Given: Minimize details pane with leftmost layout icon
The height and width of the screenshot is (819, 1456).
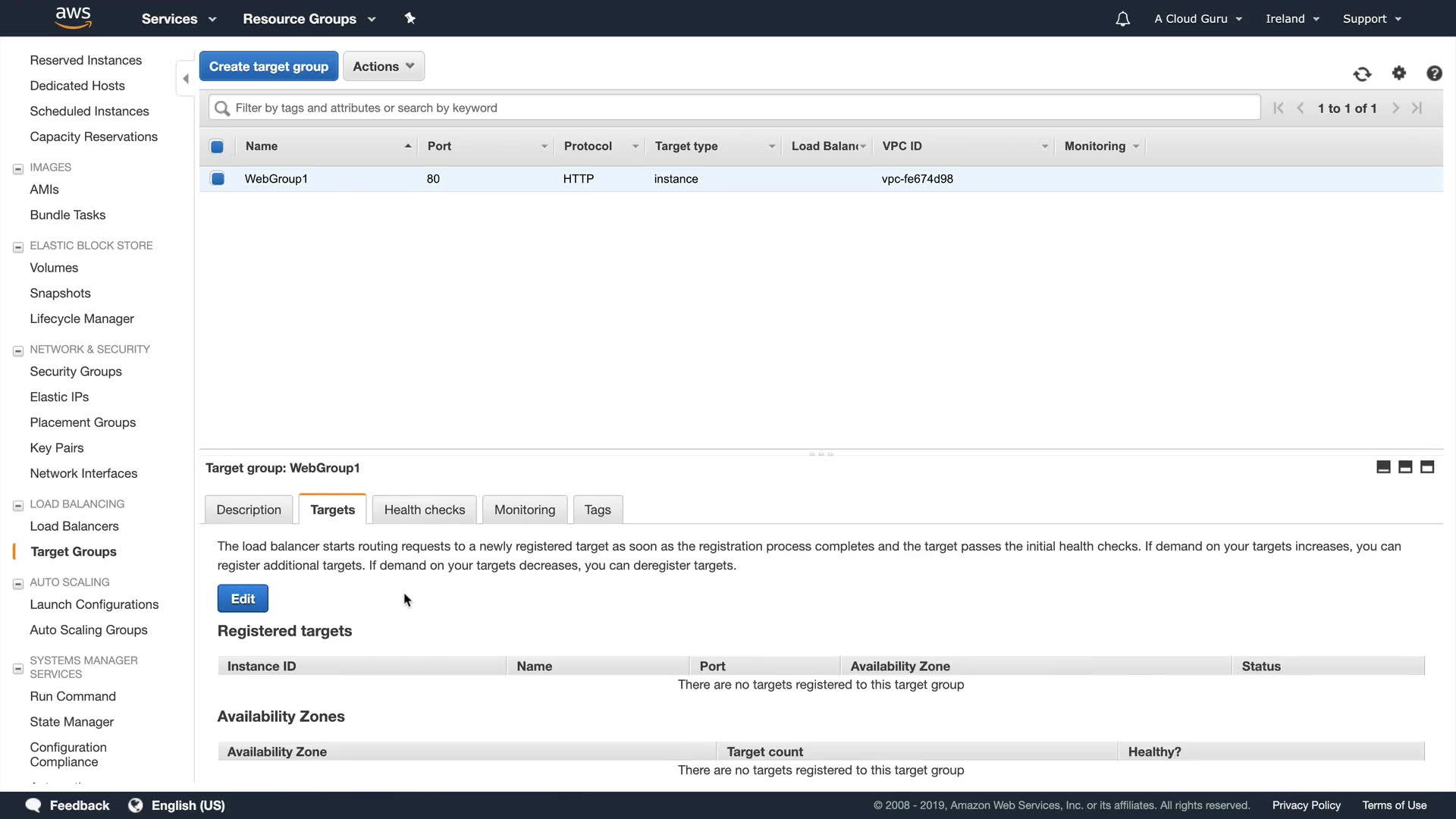Looking at the screenshot, I should coord(1382,467).
